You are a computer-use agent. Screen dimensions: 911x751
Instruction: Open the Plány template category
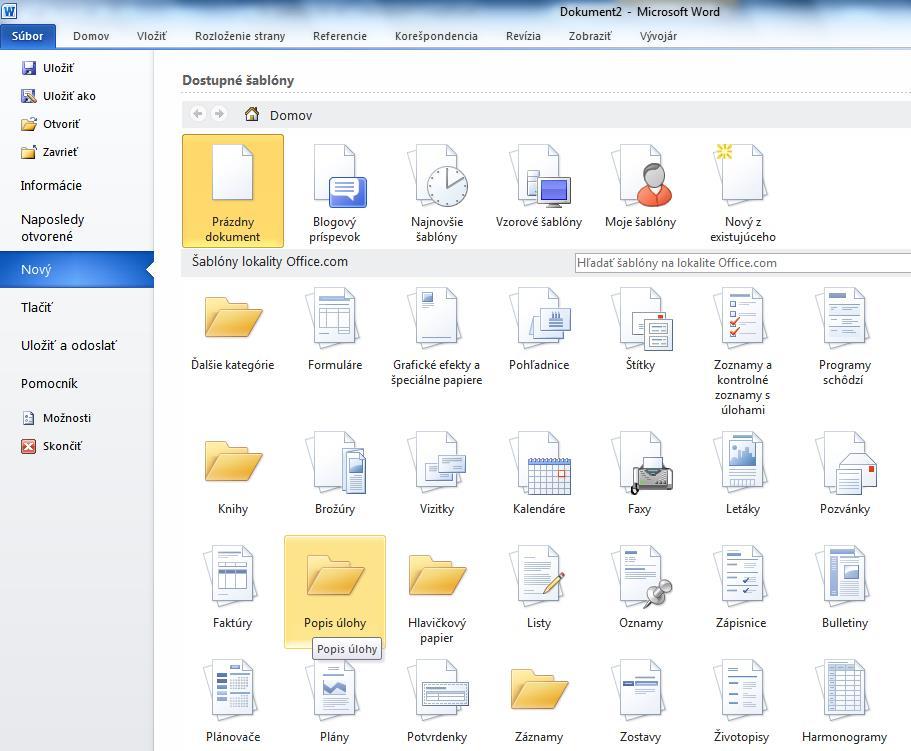[x=335, y=702]
